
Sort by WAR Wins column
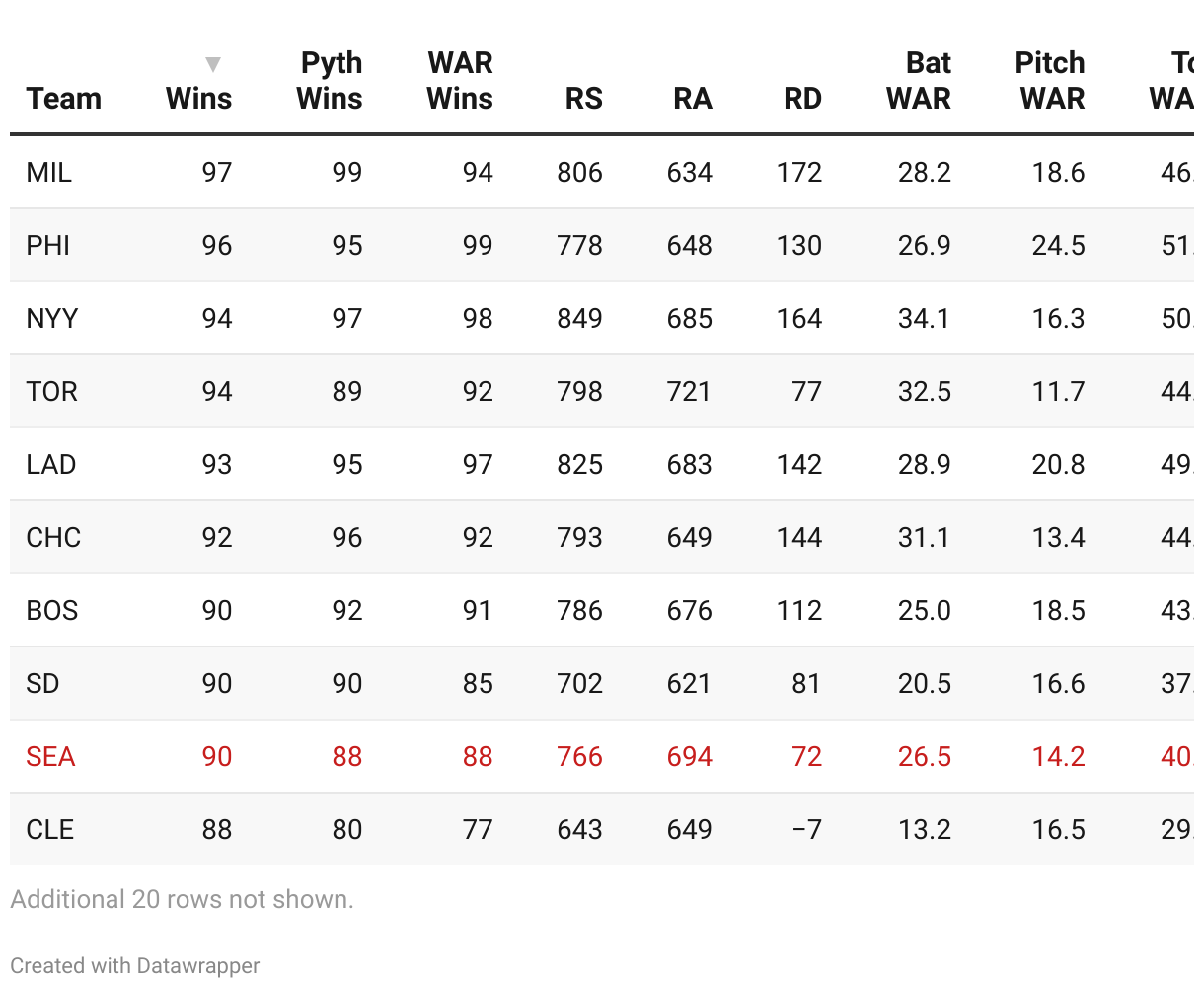point(460,81)
